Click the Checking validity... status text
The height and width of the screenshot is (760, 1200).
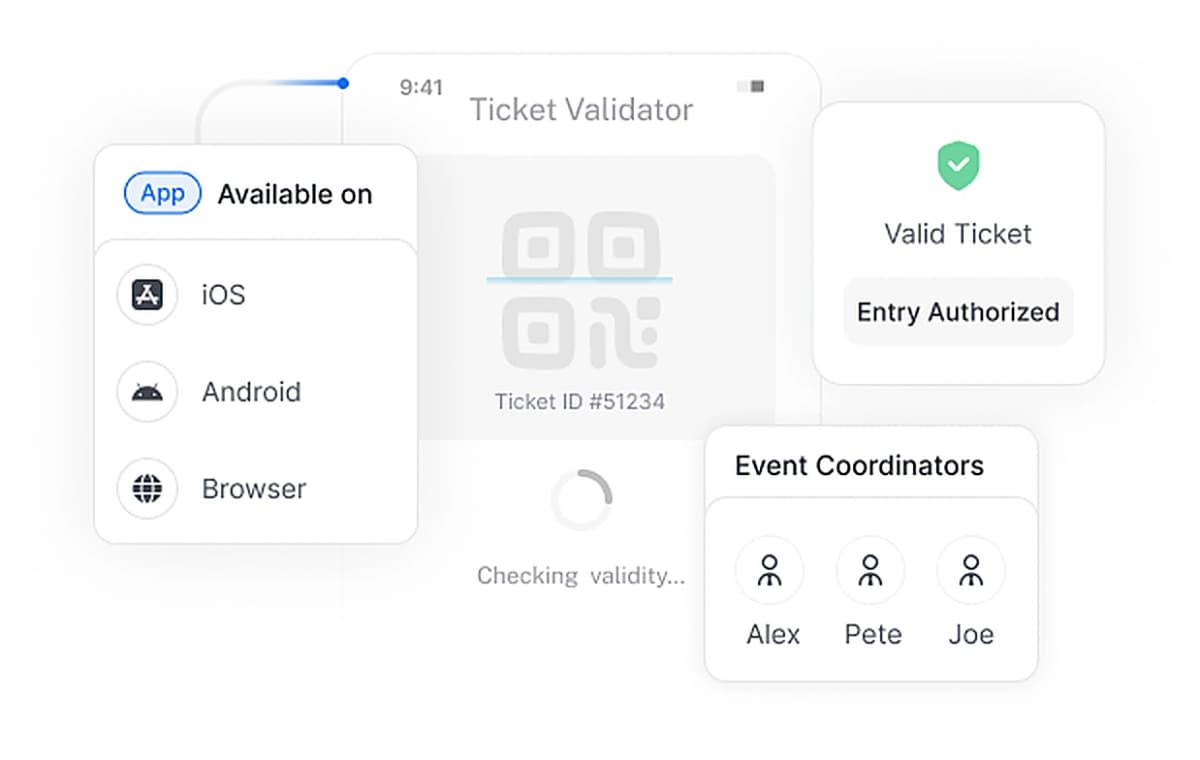581,576
